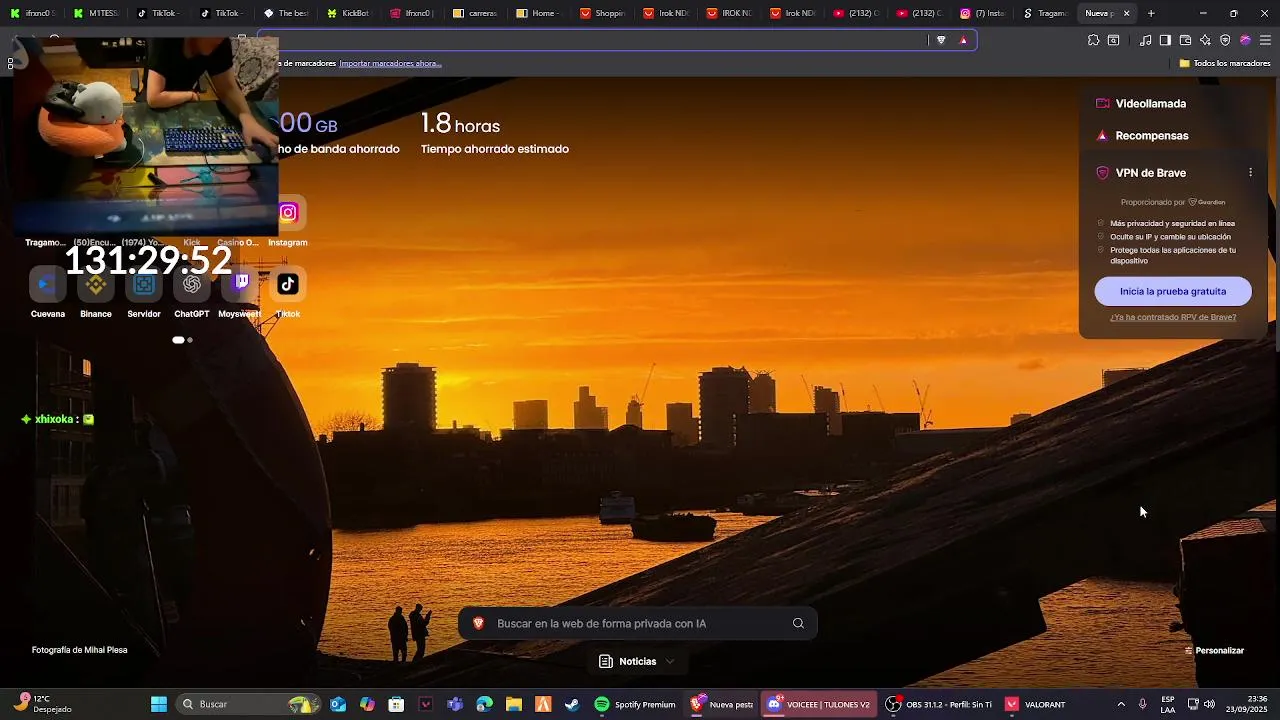Open the profile avatar icon
The height and width of the screenshot is (720, 1280).
click(1245, 40)
